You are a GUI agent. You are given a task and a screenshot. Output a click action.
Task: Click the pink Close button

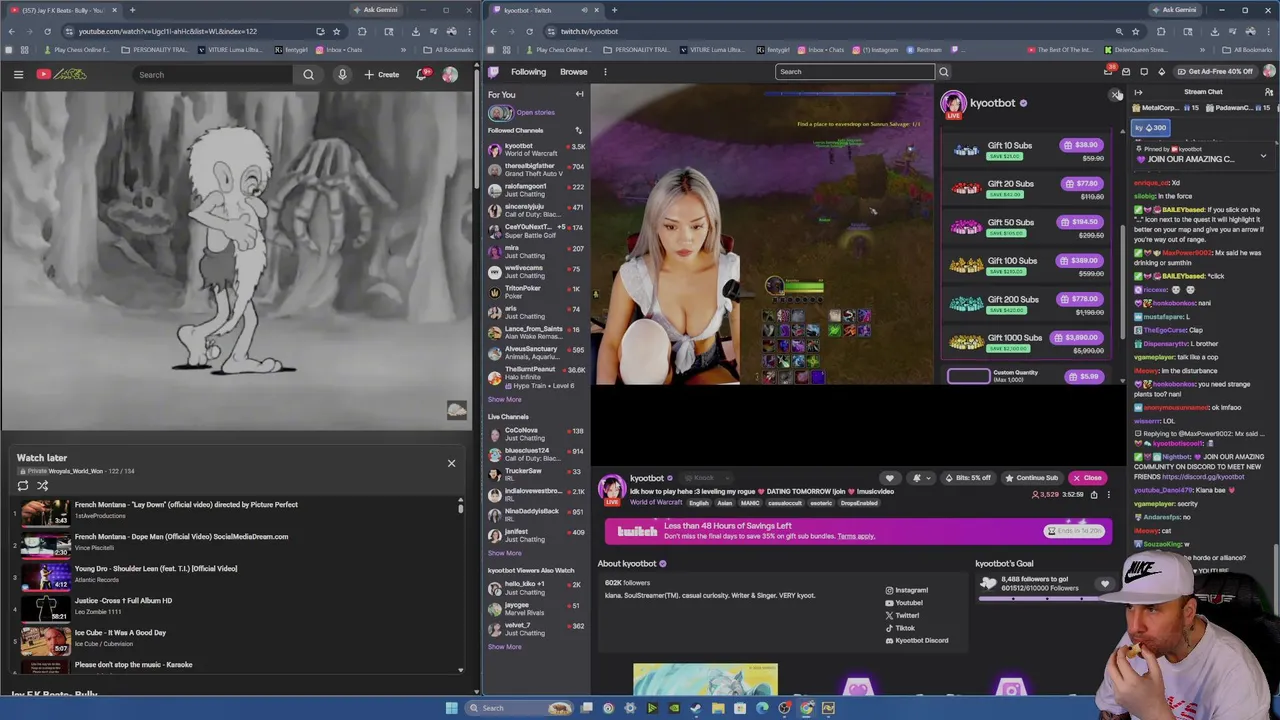pos(1087,478)
